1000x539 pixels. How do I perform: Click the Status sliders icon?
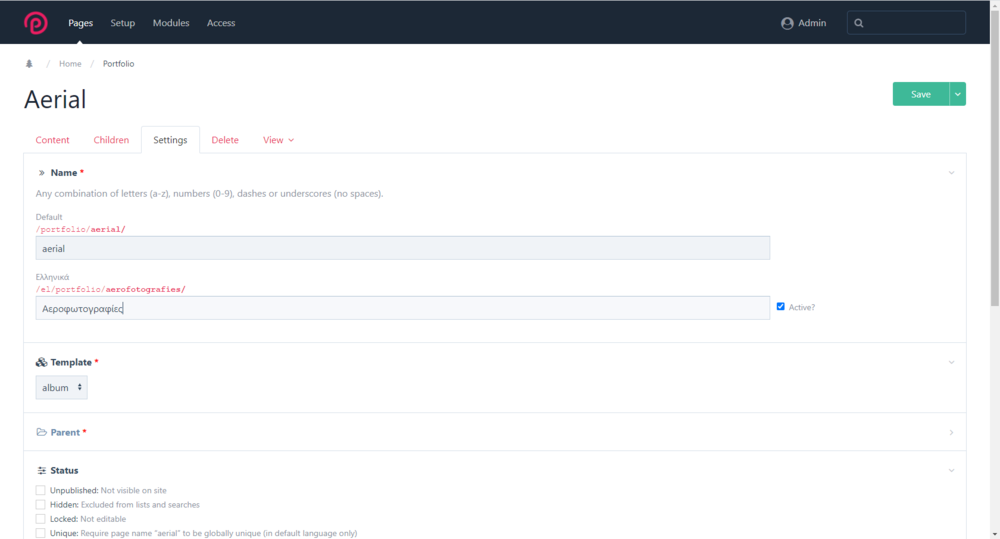[x=41, y=470]
